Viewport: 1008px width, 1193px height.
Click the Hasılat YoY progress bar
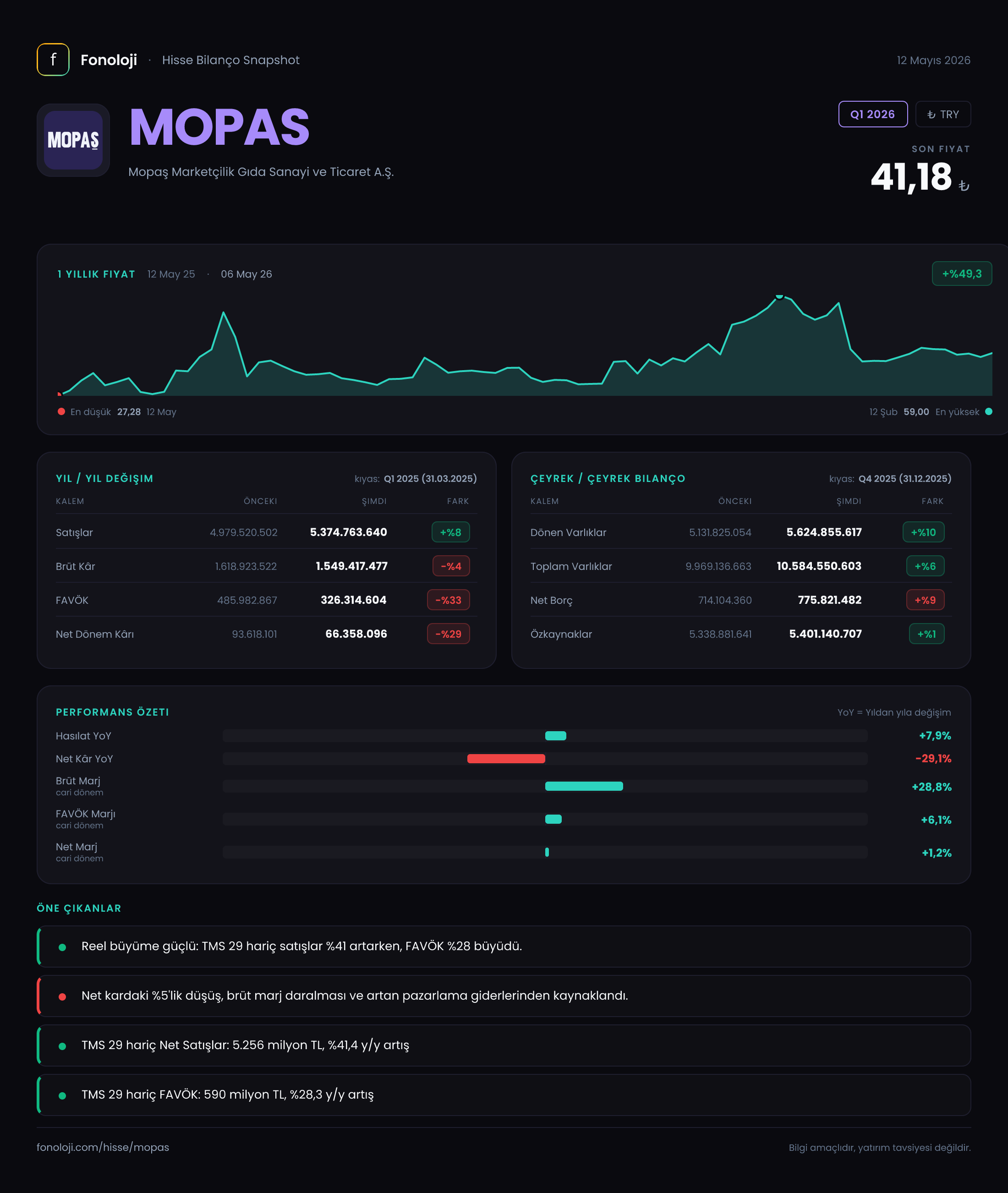point(545,736)
